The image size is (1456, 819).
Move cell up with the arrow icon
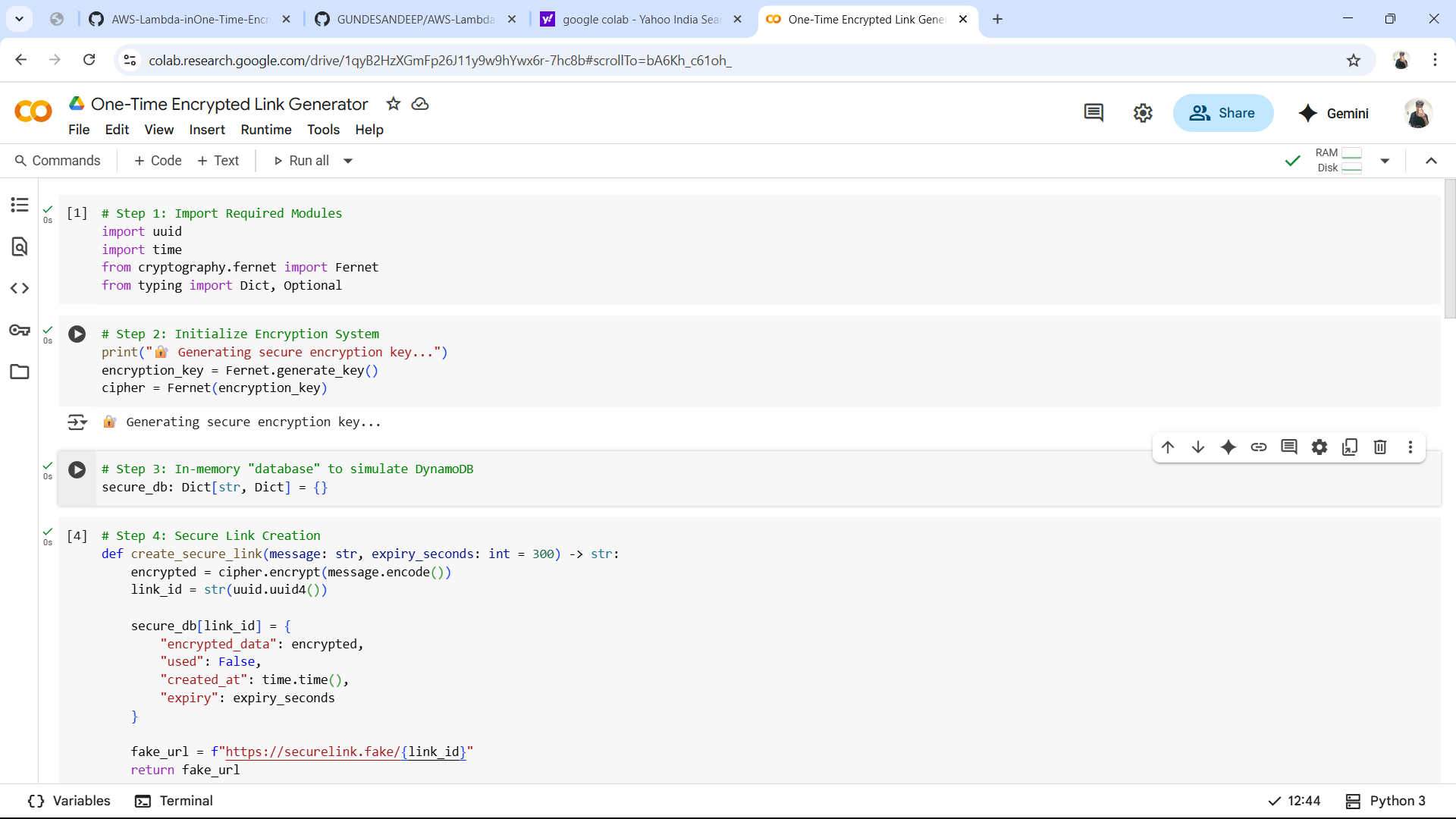coord(1168,447)
